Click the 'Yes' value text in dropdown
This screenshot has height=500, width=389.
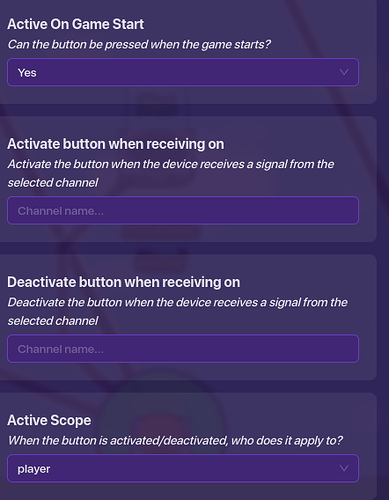pos(27,73)
